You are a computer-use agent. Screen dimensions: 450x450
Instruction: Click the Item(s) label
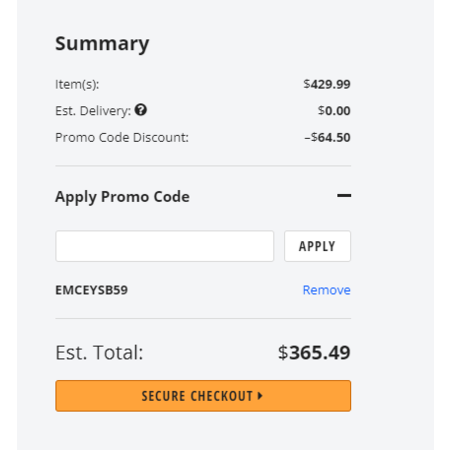(x=77, y=84)
